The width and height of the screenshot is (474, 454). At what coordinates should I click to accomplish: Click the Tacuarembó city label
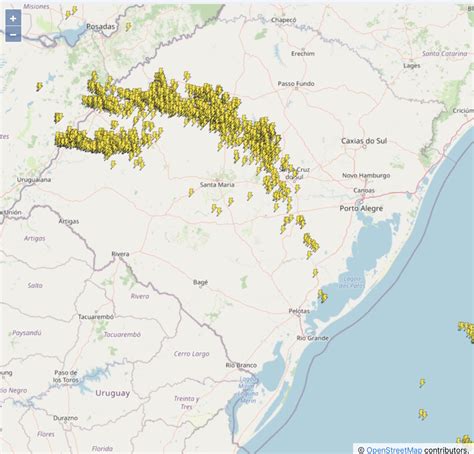(x=96, y=317)
